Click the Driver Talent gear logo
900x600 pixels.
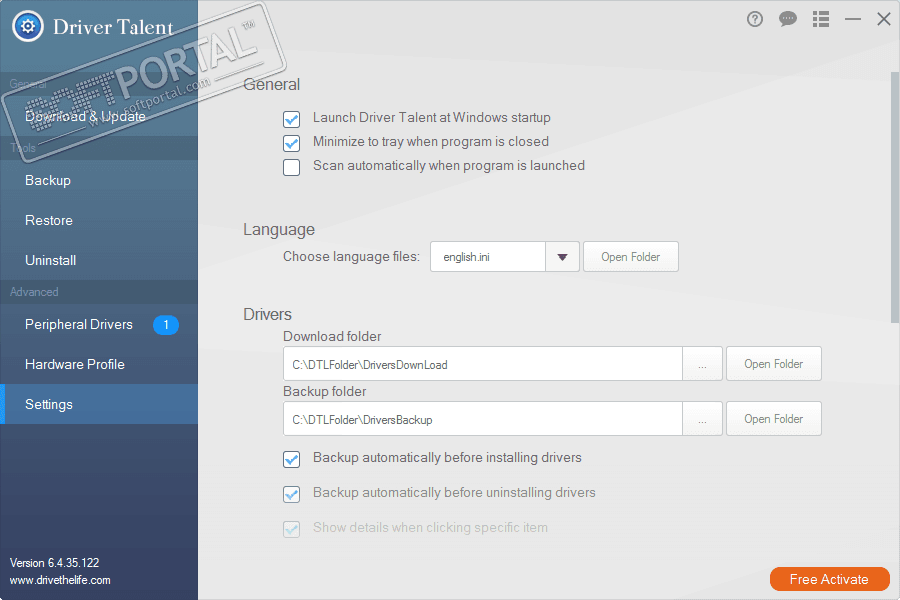(28, 26)
